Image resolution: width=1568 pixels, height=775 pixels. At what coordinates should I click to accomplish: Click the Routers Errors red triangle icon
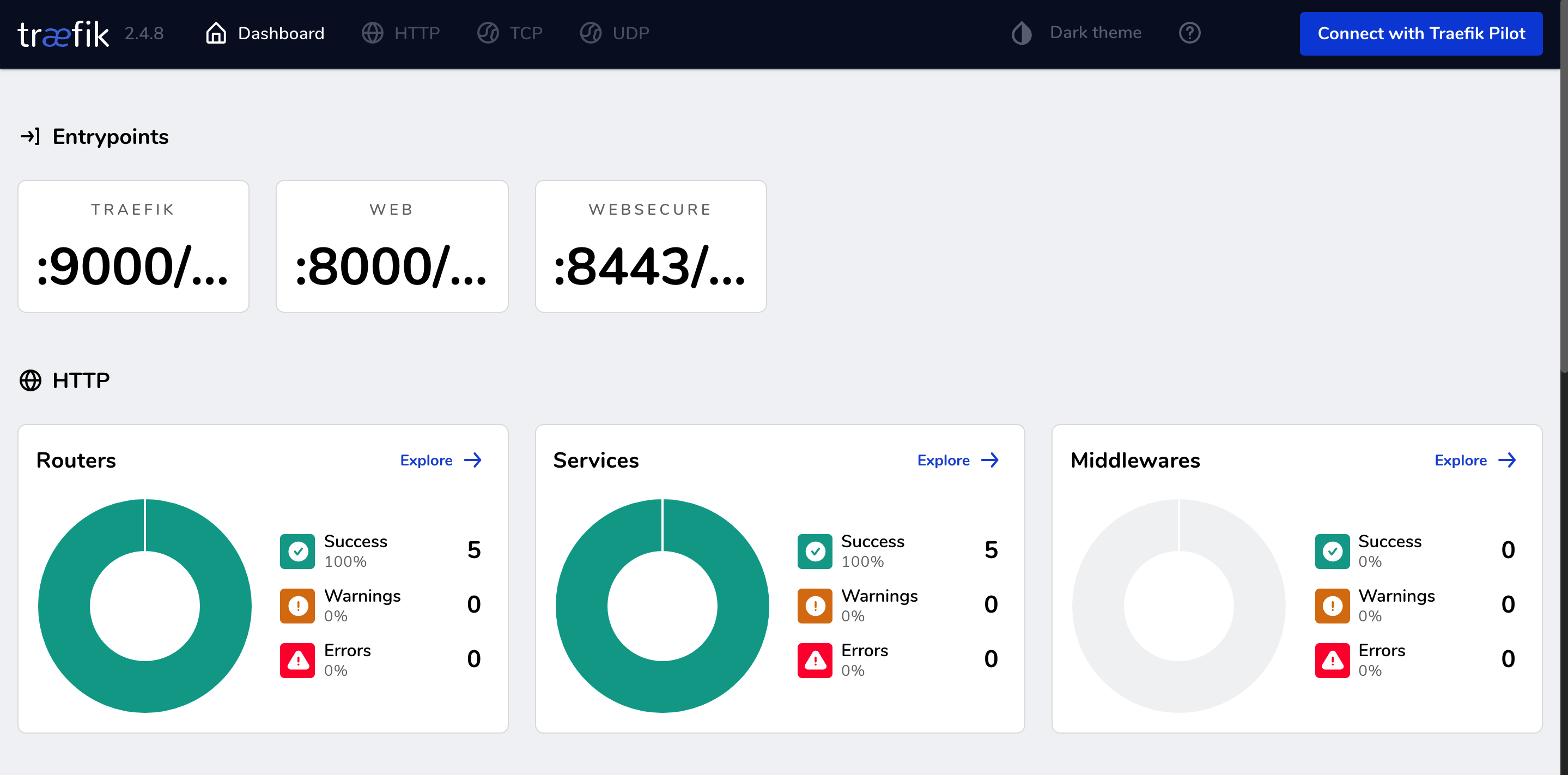click(x=297, y=660)
